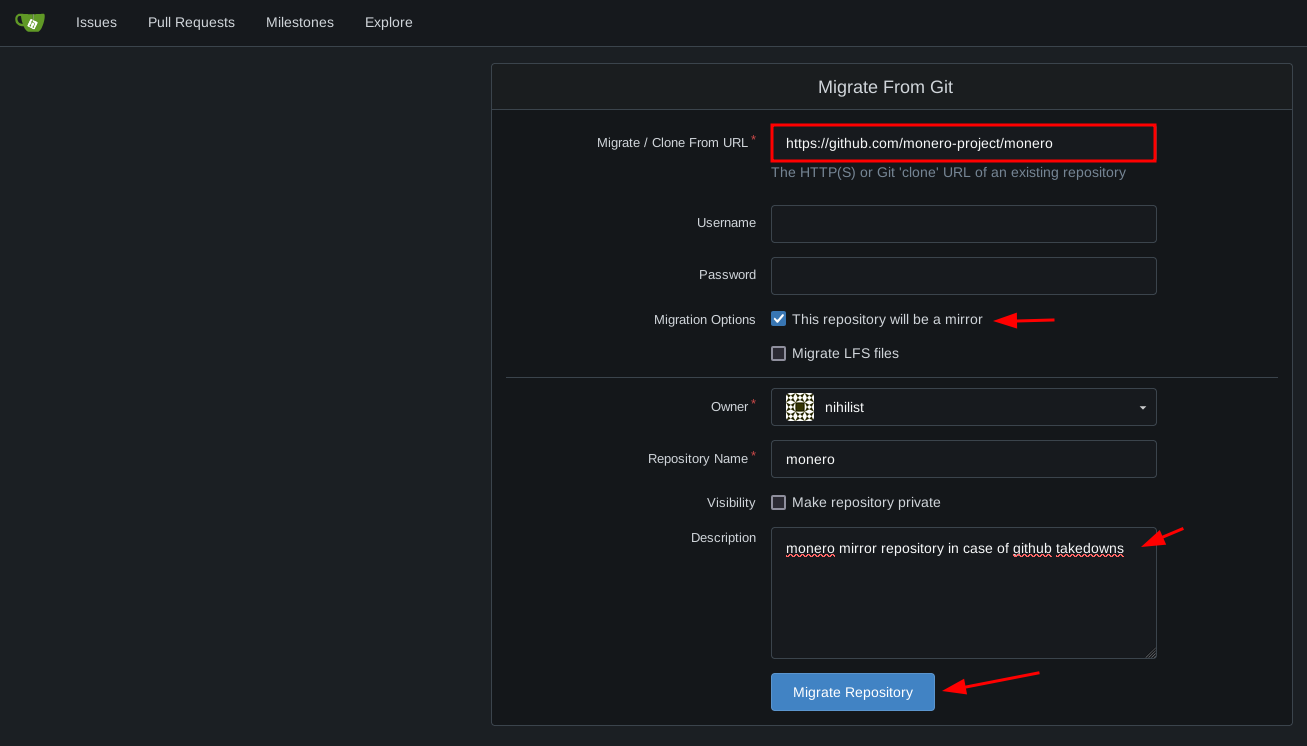Uncheck 'This repository will be a mirror'
The image size is (1307, 746).
[779, 319]
